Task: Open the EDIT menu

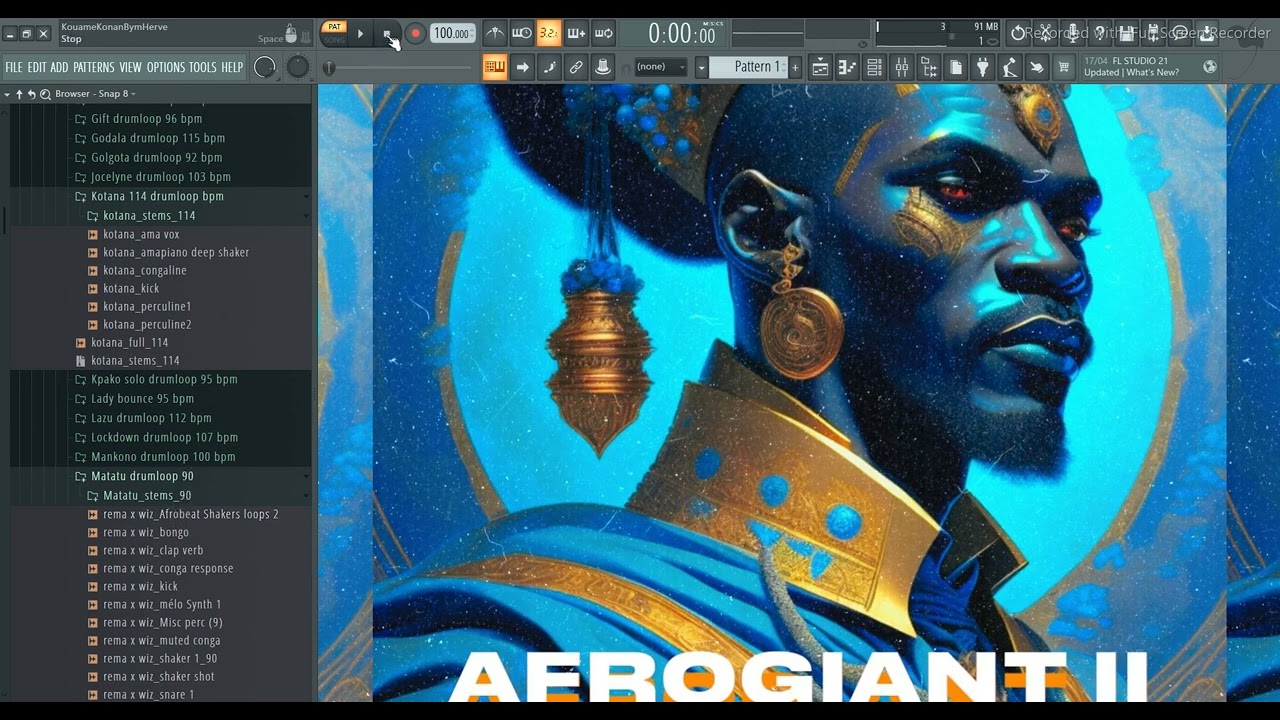Action: 37,67
